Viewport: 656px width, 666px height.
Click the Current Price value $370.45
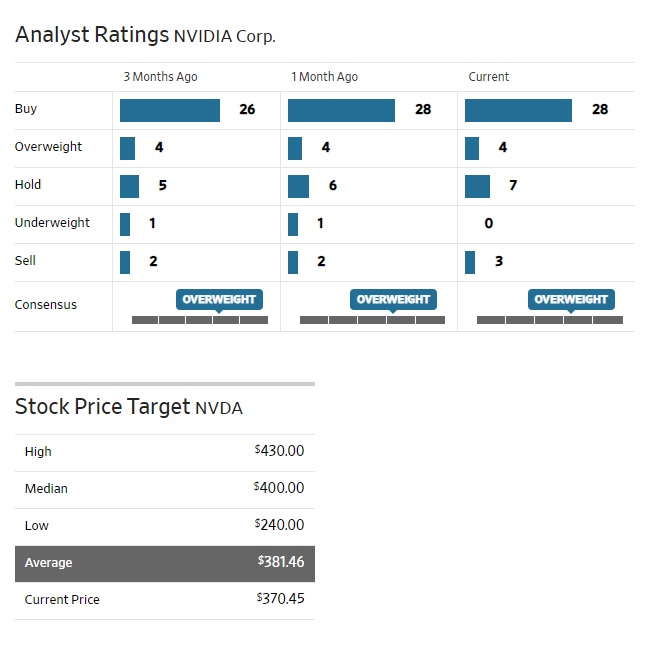click(x=280, y=600)
